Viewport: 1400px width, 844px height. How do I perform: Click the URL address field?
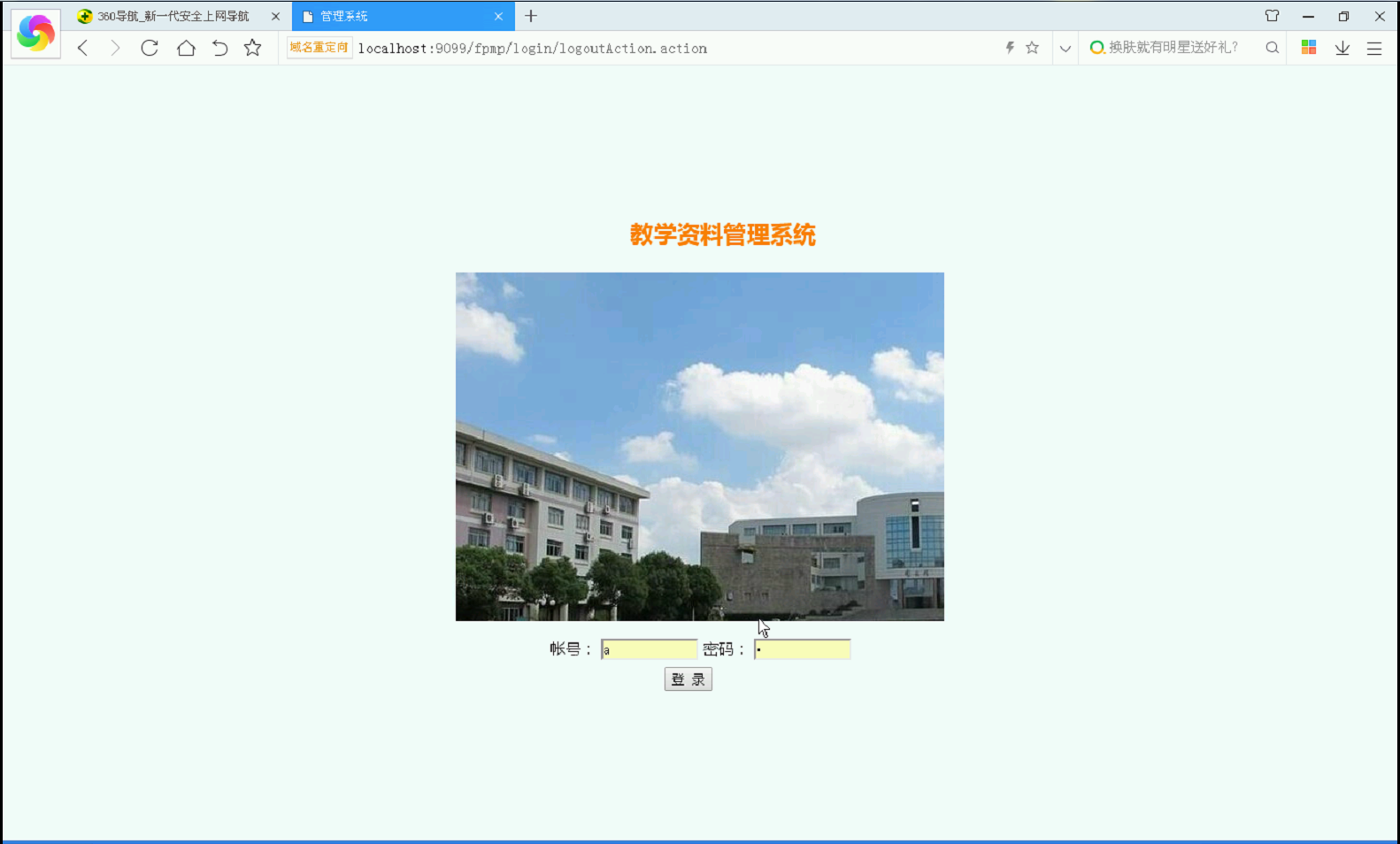533,49
